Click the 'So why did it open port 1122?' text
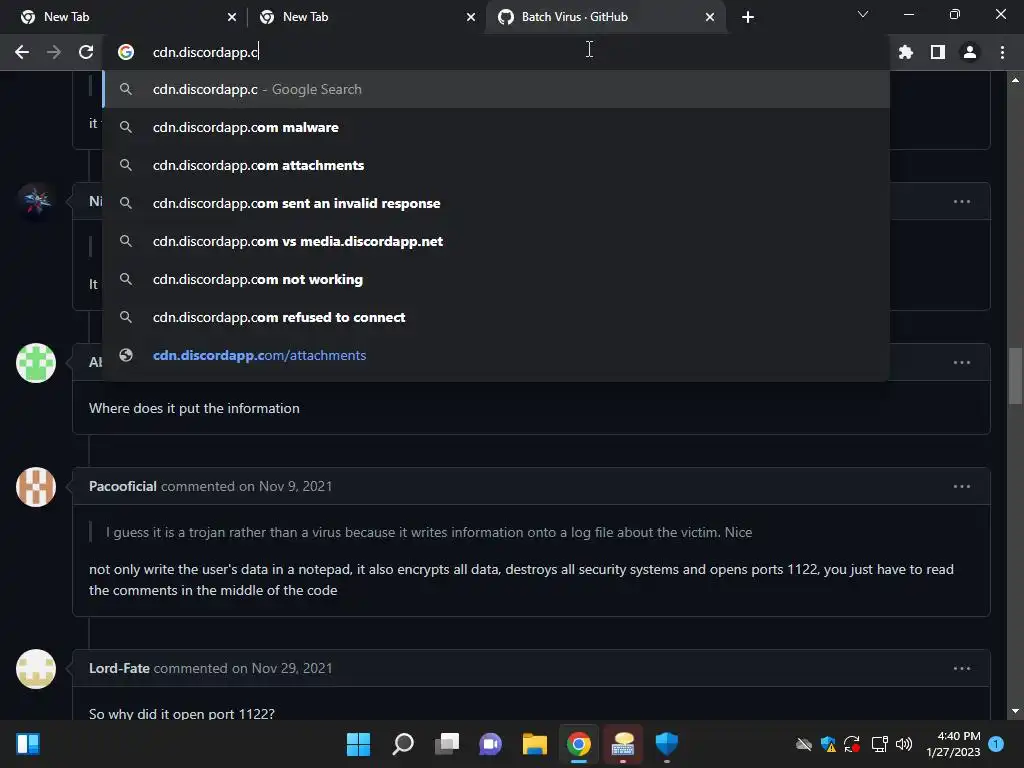 (x=182, y=714)
